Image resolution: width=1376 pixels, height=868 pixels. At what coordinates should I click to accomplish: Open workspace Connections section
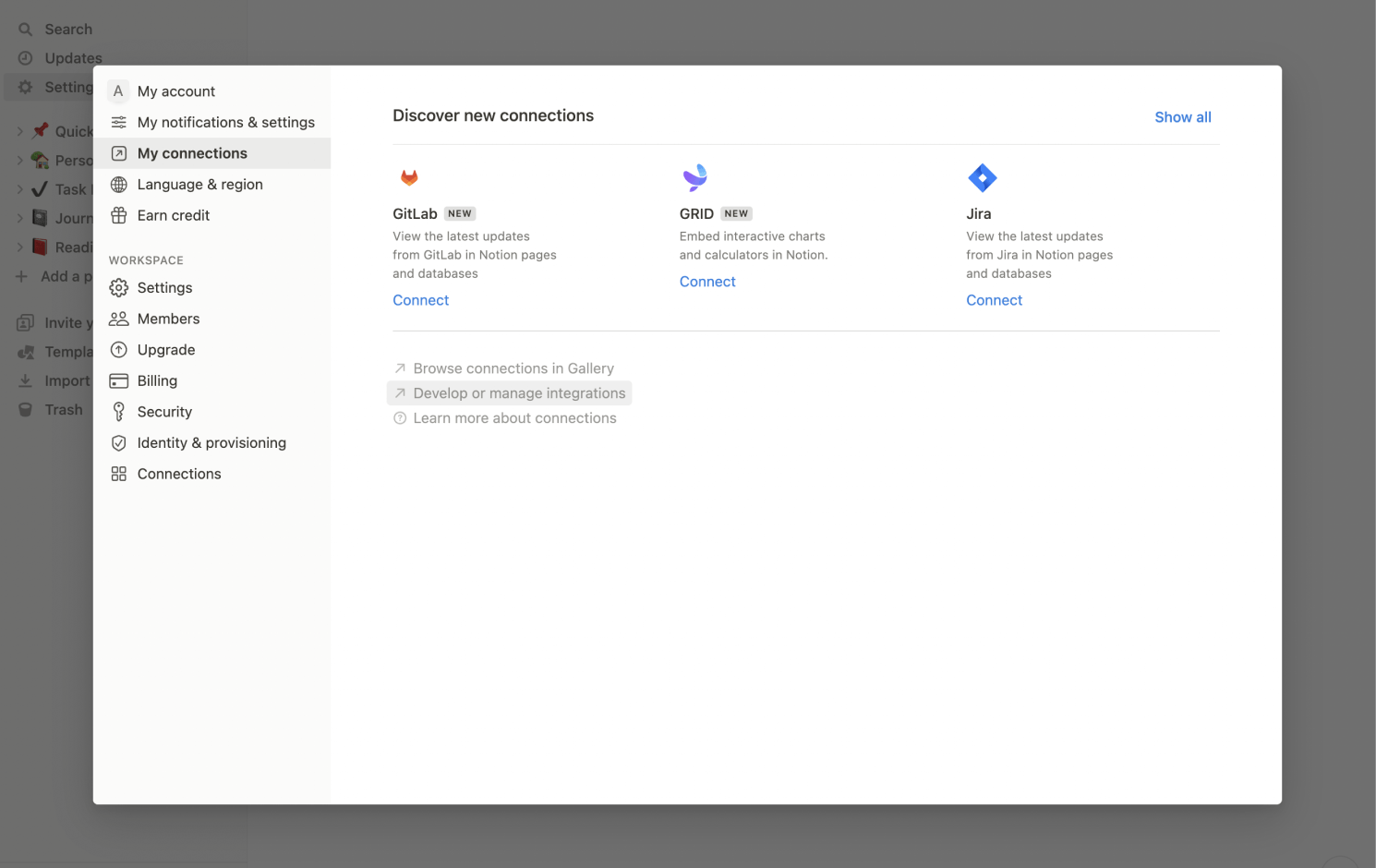click(x=212, y=474)
